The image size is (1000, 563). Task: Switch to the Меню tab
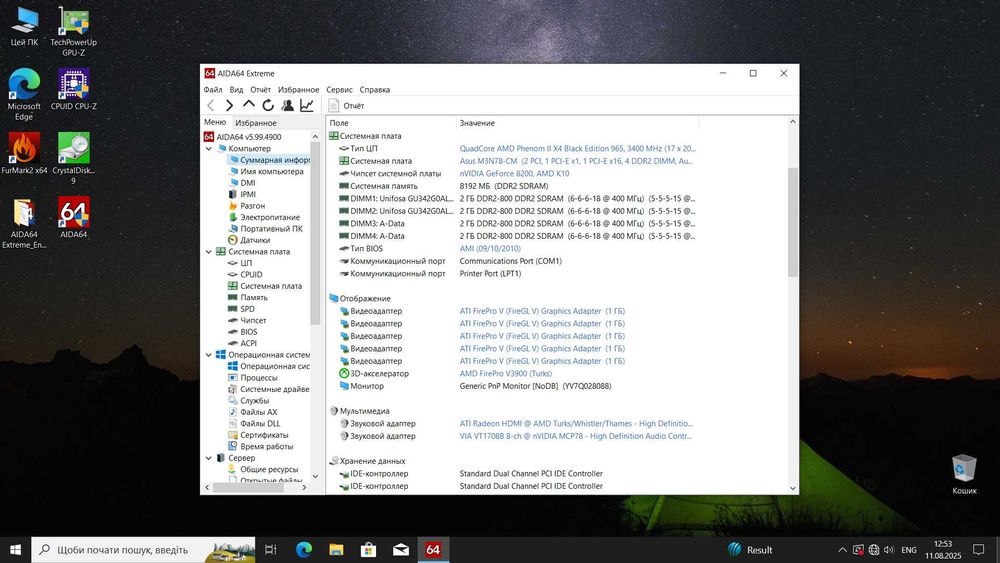215,122
